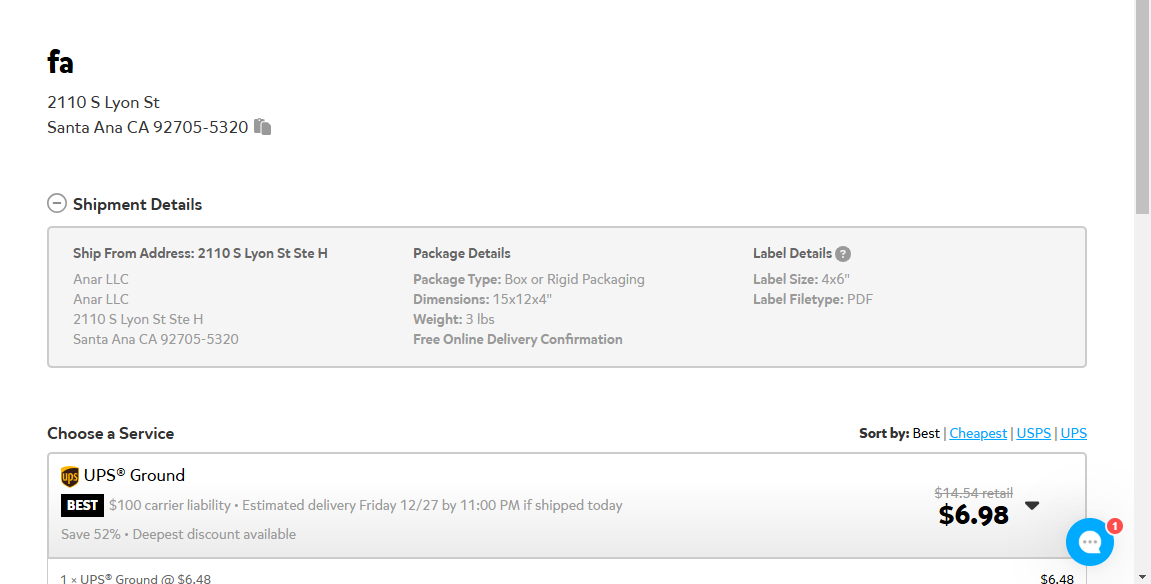Click the 1 × UPS Ground line item
The image size is (1151, 584).
coord(136,578)
